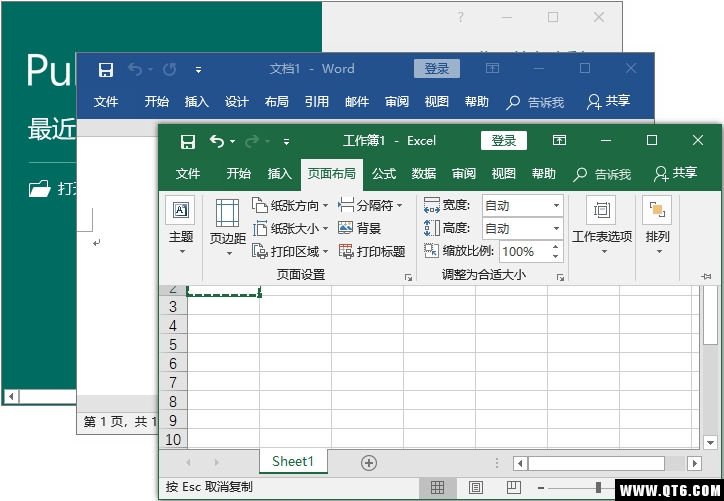Image resolution: width=724 pixels, height=501 pixels.
Task: Switch to Excel 视图 tab
Action: 503,174
